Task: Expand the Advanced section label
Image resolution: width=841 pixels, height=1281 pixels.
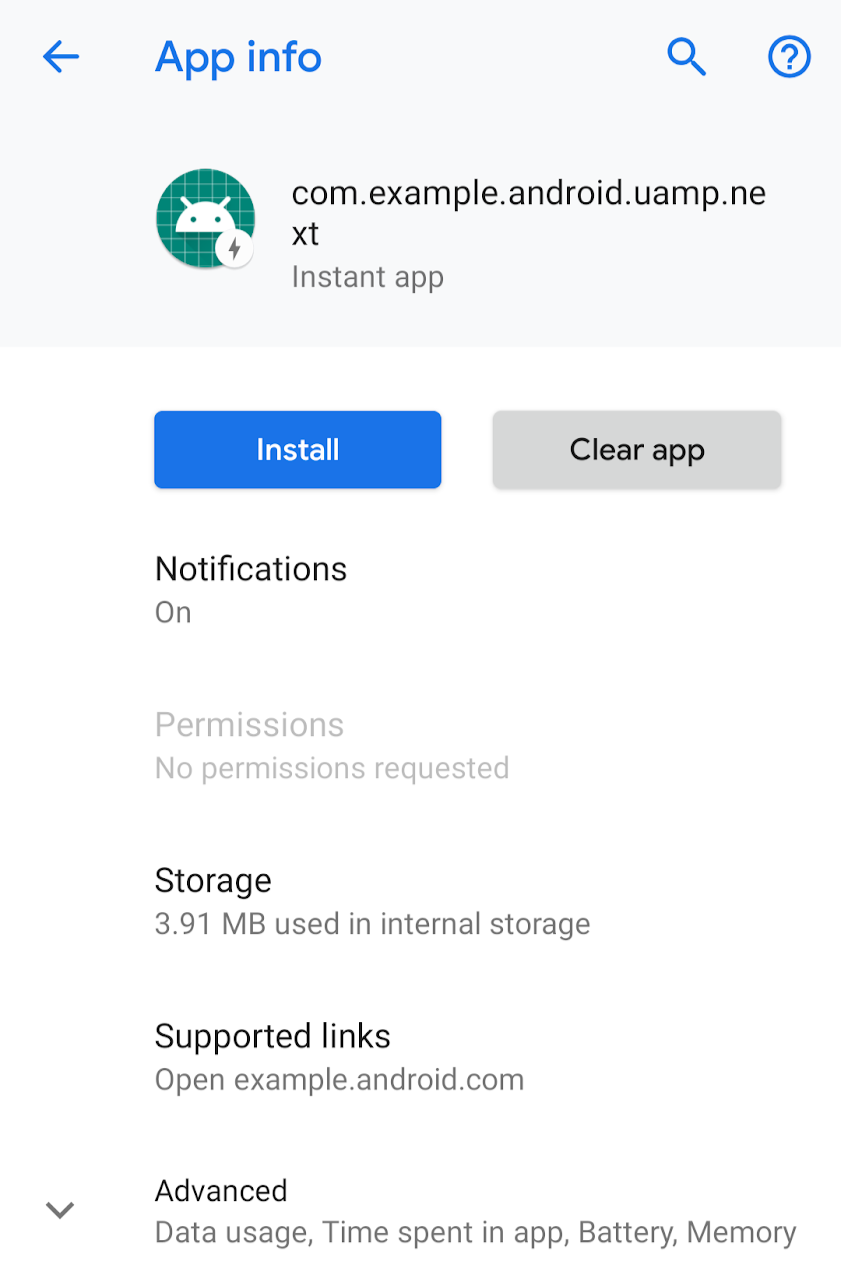Action: (221, 1191)
